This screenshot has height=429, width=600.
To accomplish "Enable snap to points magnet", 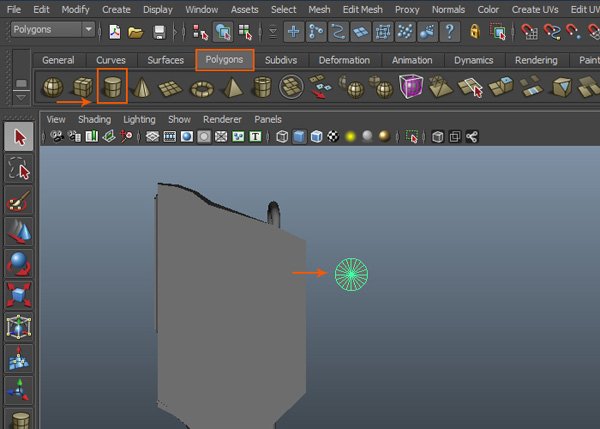I will 573,32.
